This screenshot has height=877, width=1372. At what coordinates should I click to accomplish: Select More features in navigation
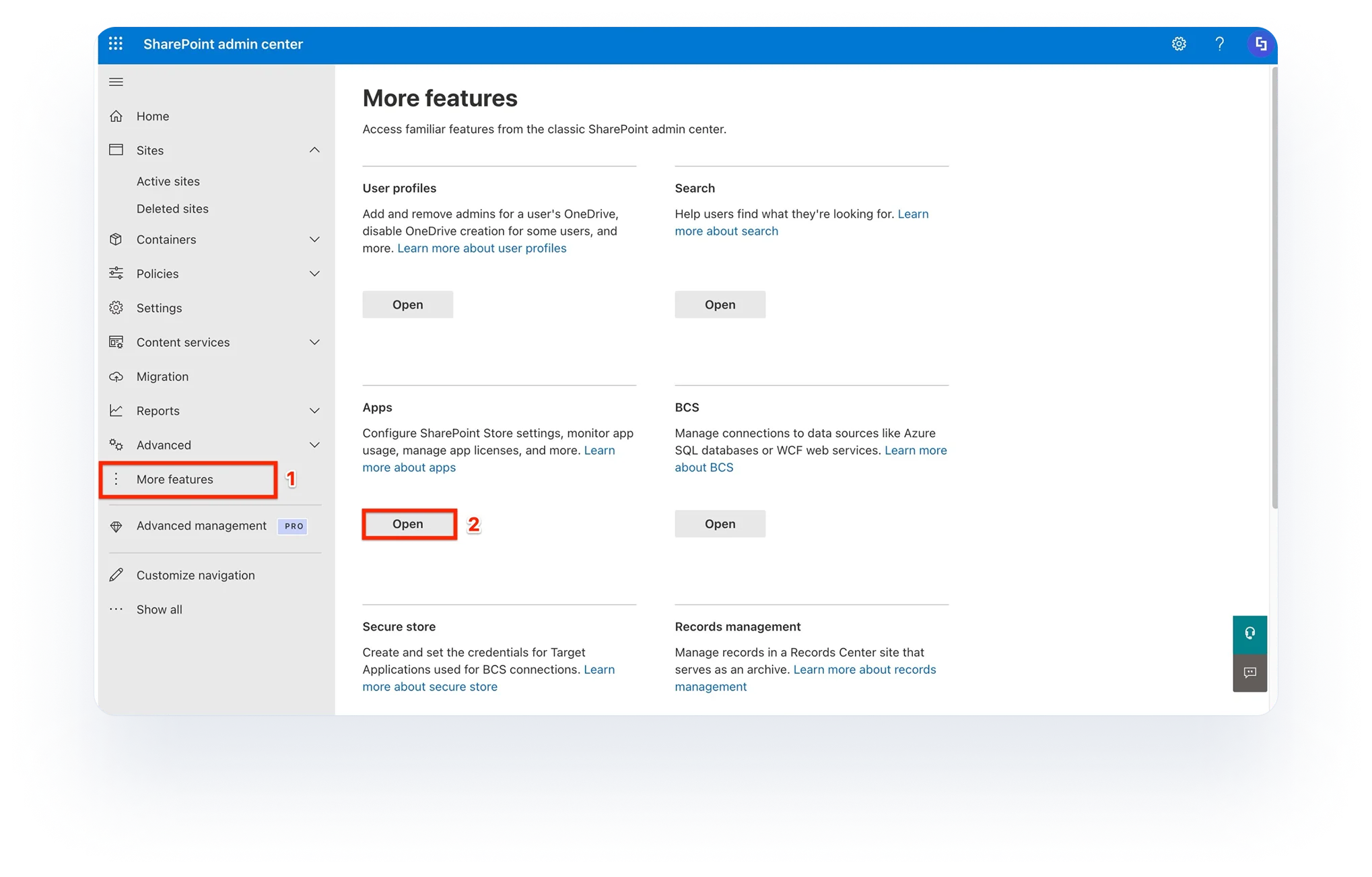[175, 479]
